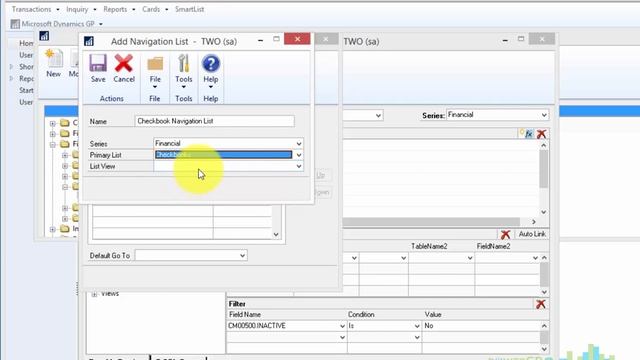640x360 pixels.
Task: Expand the Views tree node
Action: pyautogui.click(x=94, y=294)
